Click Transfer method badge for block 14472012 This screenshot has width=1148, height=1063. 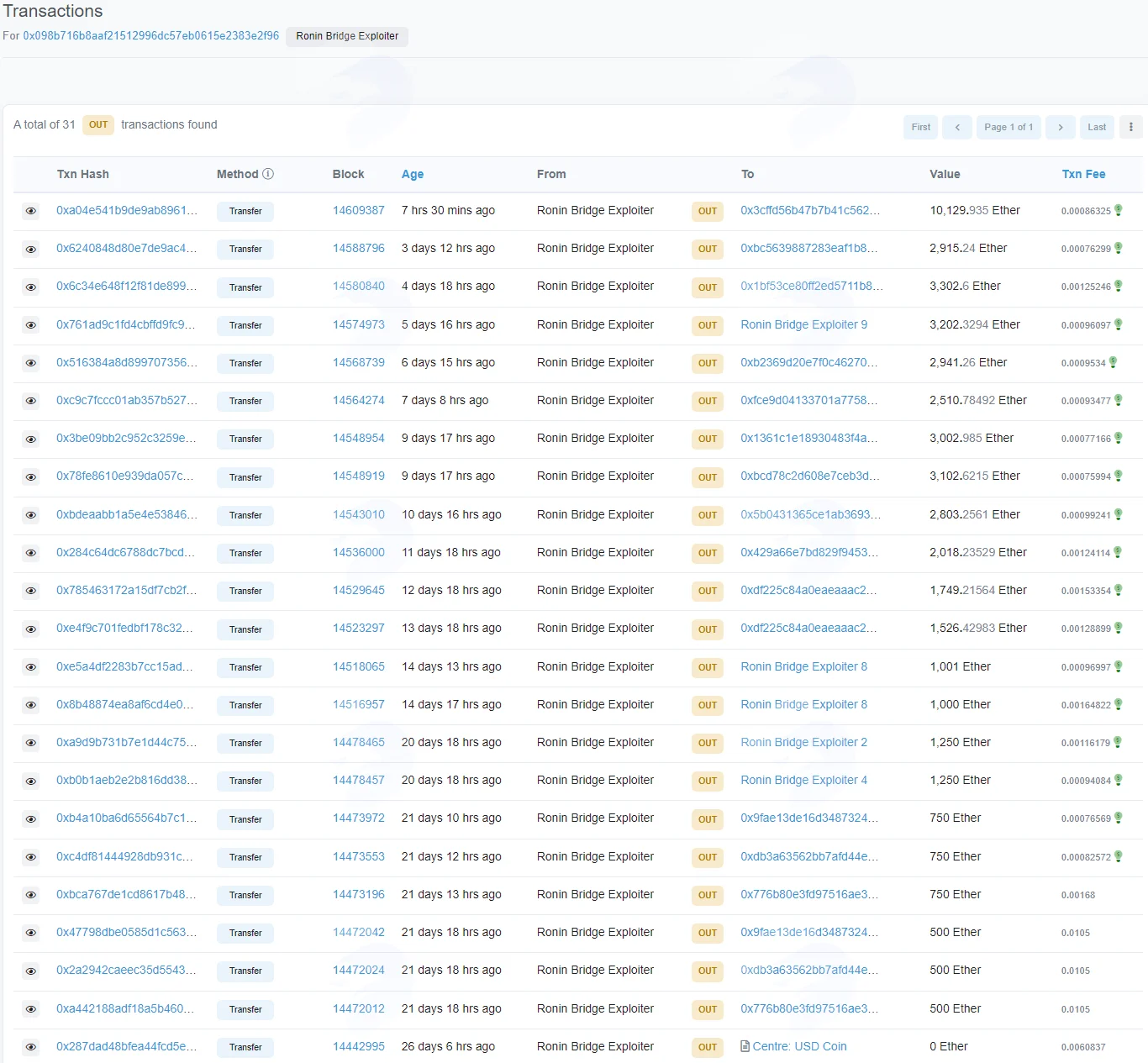pyautogui.click(x=245, y=1009)
